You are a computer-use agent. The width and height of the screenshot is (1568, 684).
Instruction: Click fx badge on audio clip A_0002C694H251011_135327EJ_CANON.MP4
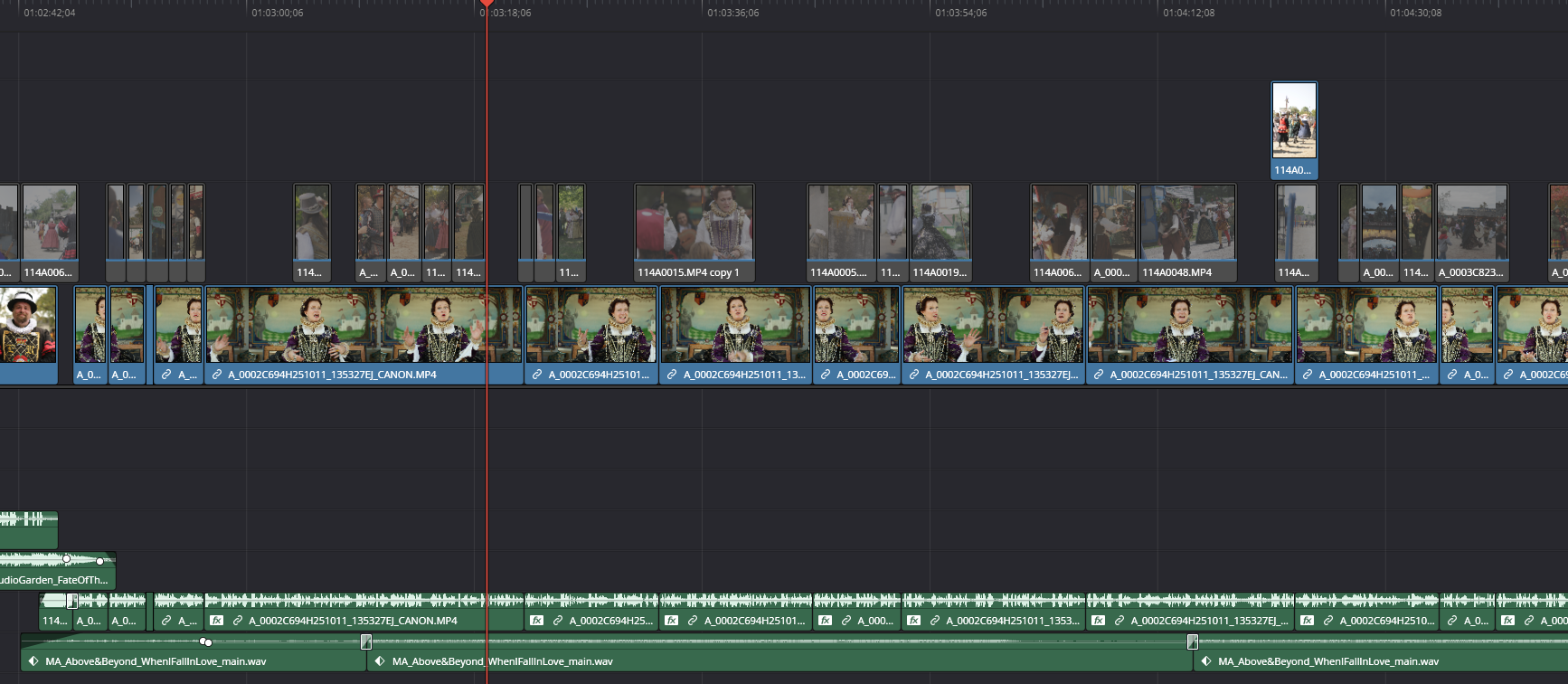pyautogui.click(x=217, y=621)
